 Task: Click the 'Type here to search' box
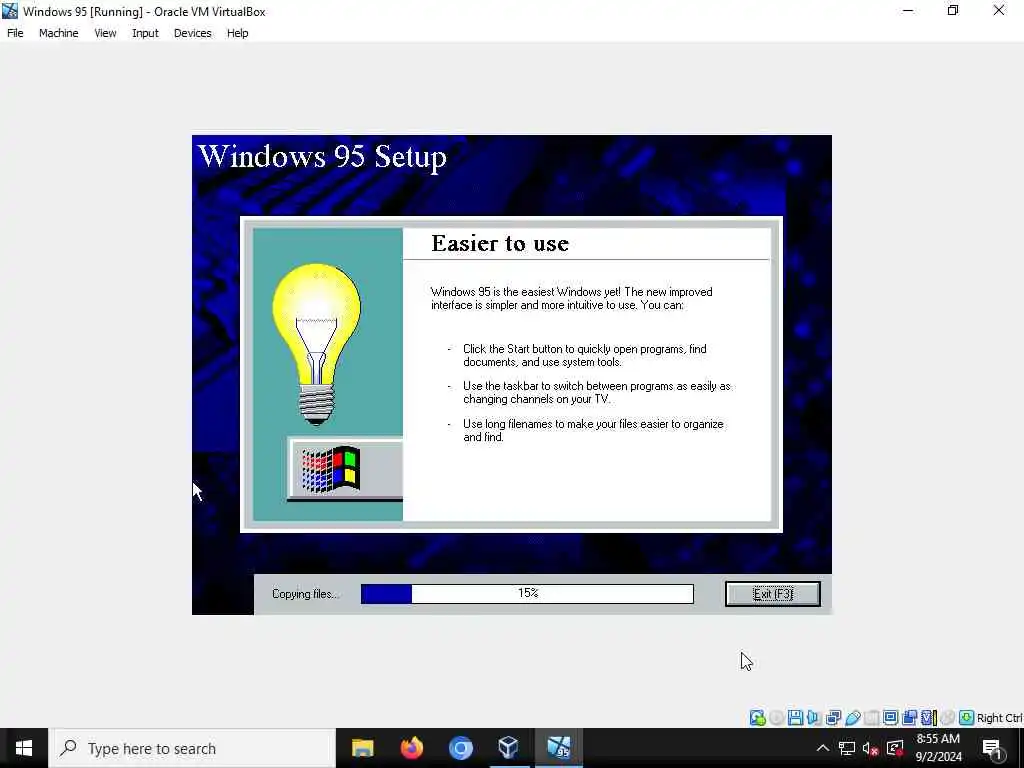(192, 748)
